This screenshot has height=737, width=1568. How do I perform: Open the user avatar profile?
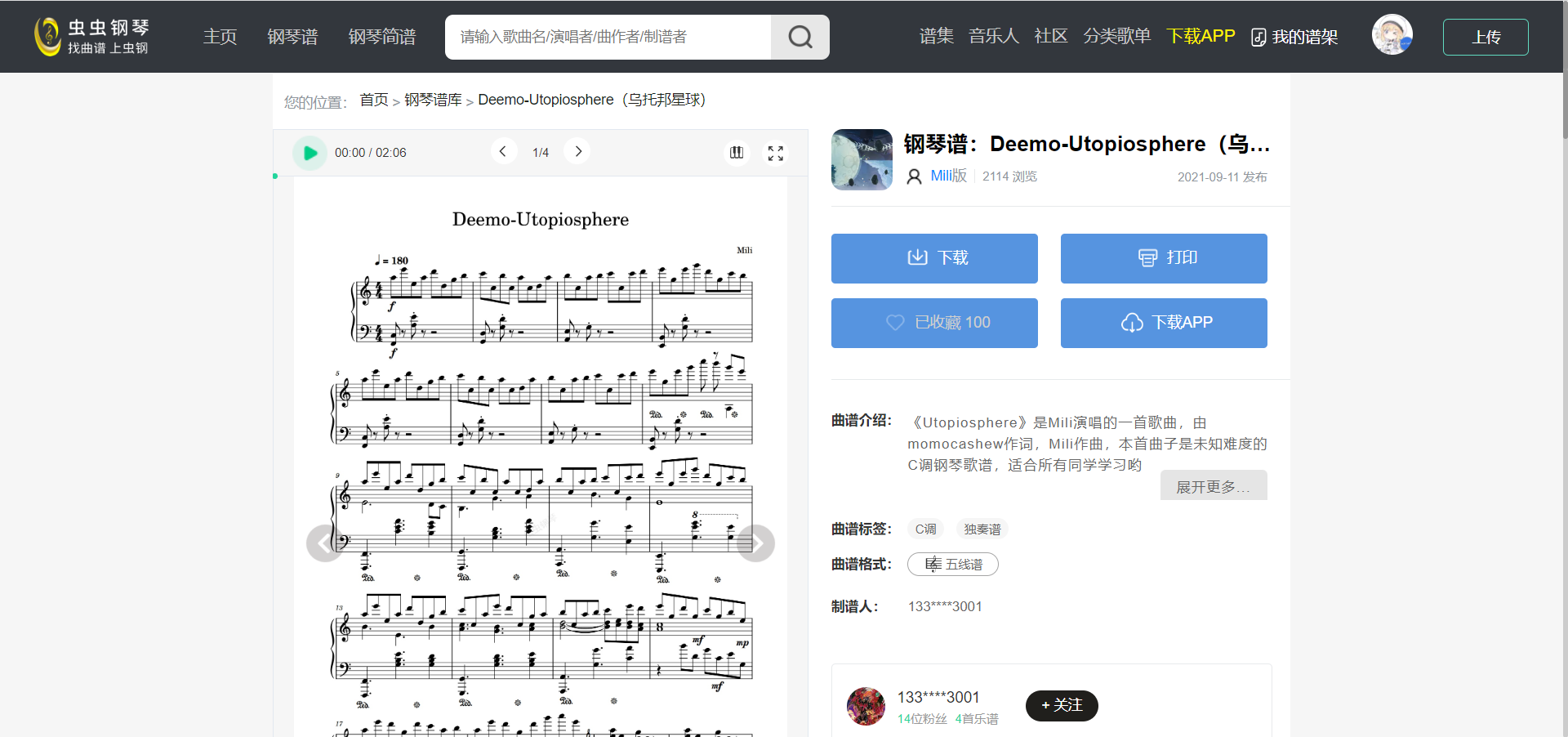pyautogui.click(x=1392, y=35)
